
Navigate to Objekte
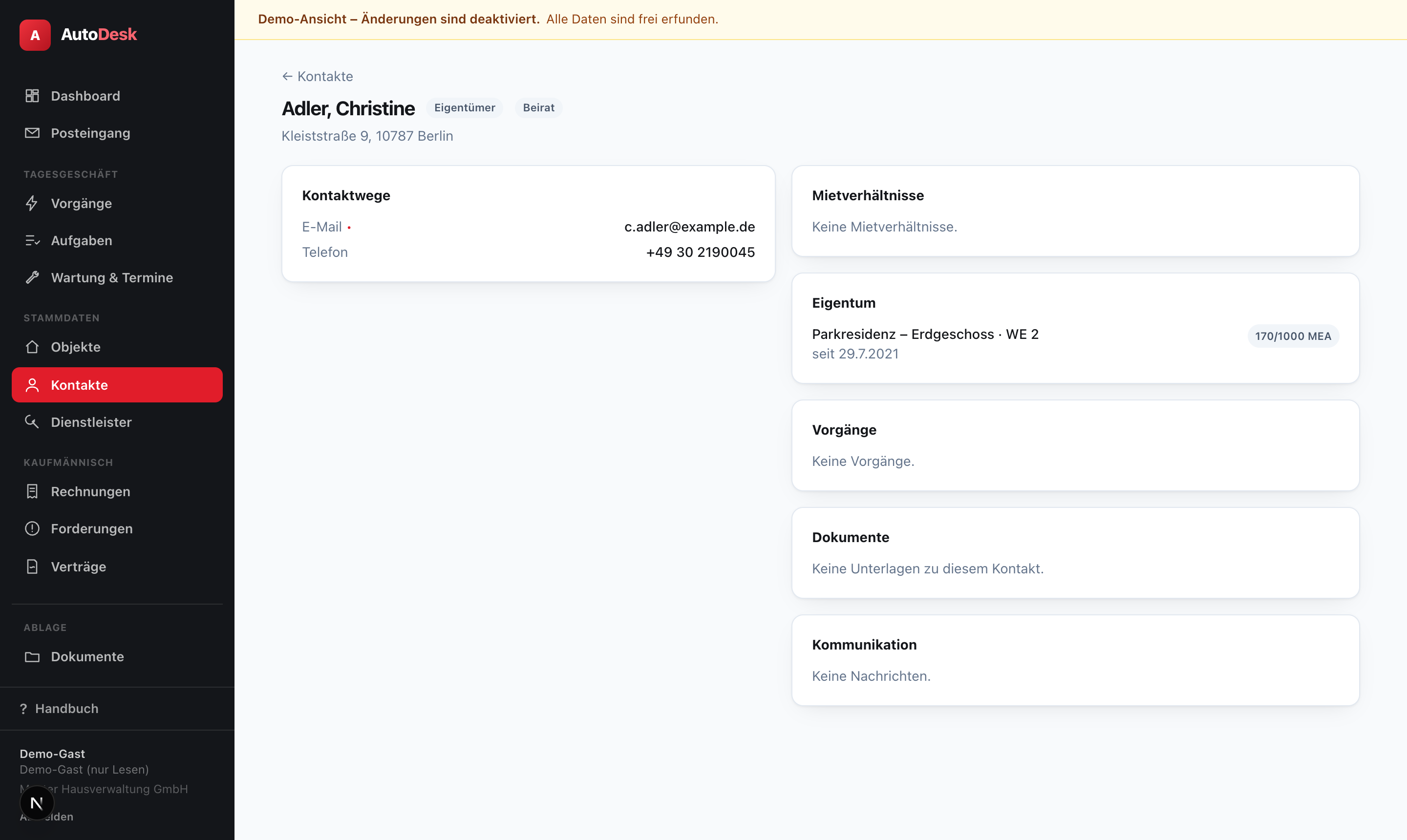117,347
